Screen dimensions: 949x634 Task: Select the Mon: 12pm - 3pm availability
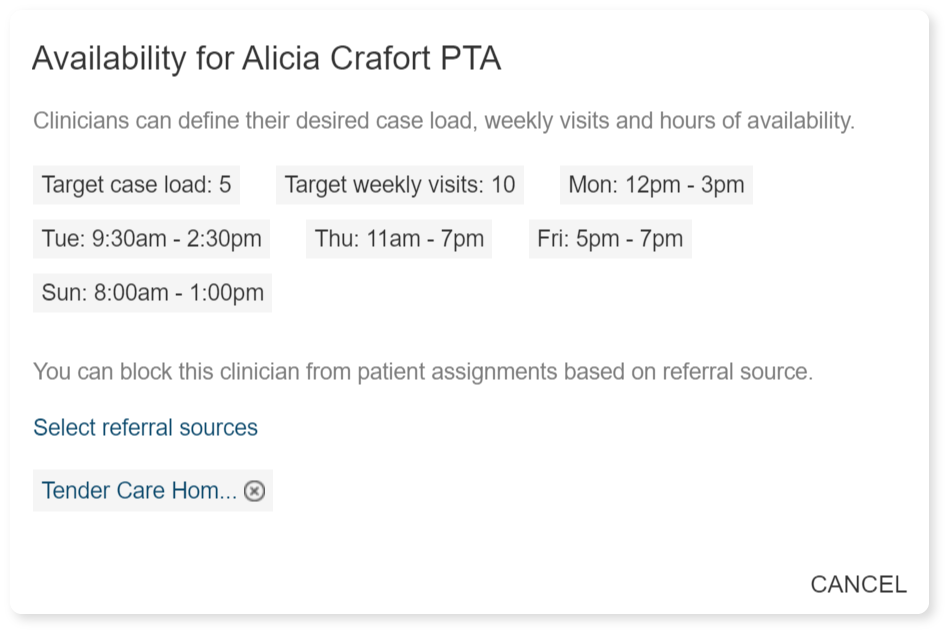(655, 185)
